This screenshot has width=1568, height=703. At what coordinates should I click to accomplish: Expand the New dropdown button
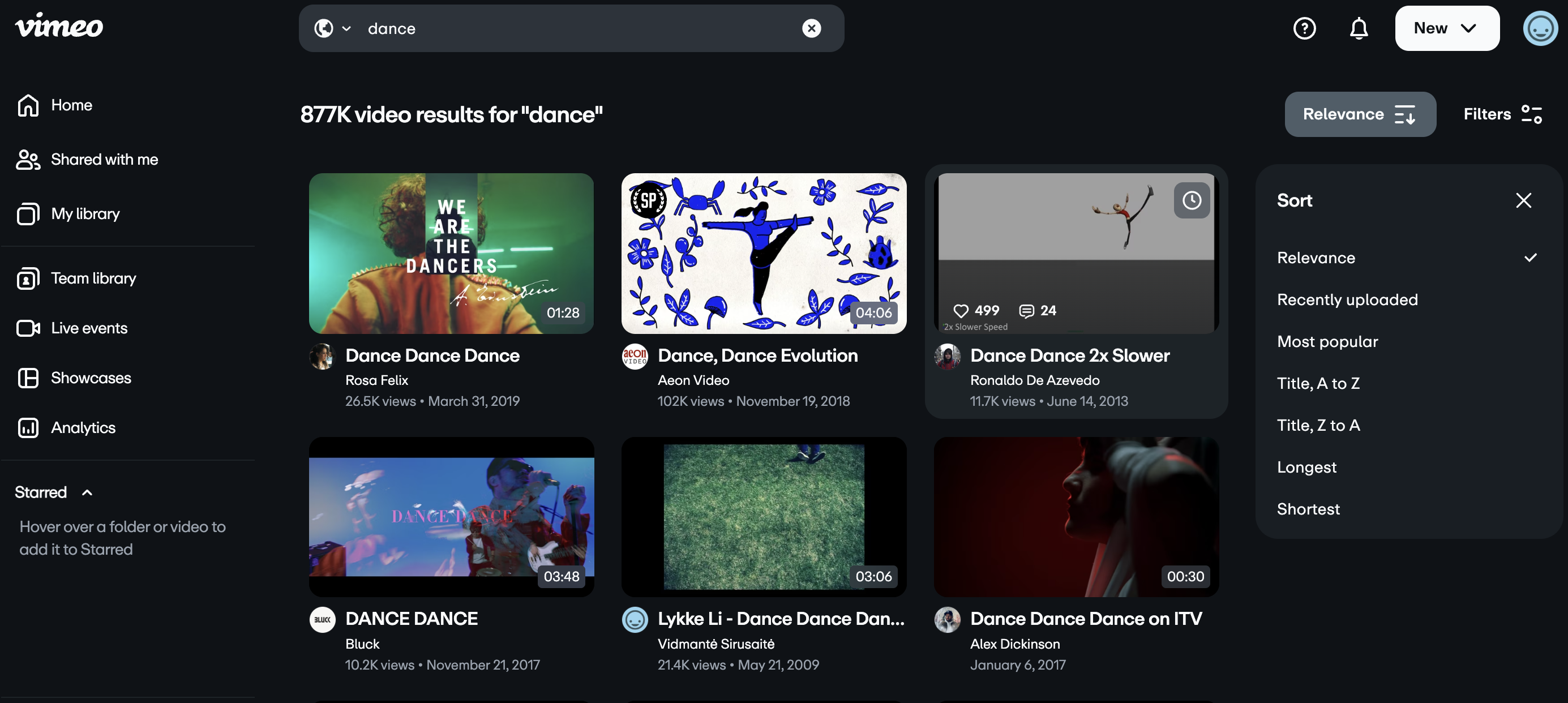1446,28
